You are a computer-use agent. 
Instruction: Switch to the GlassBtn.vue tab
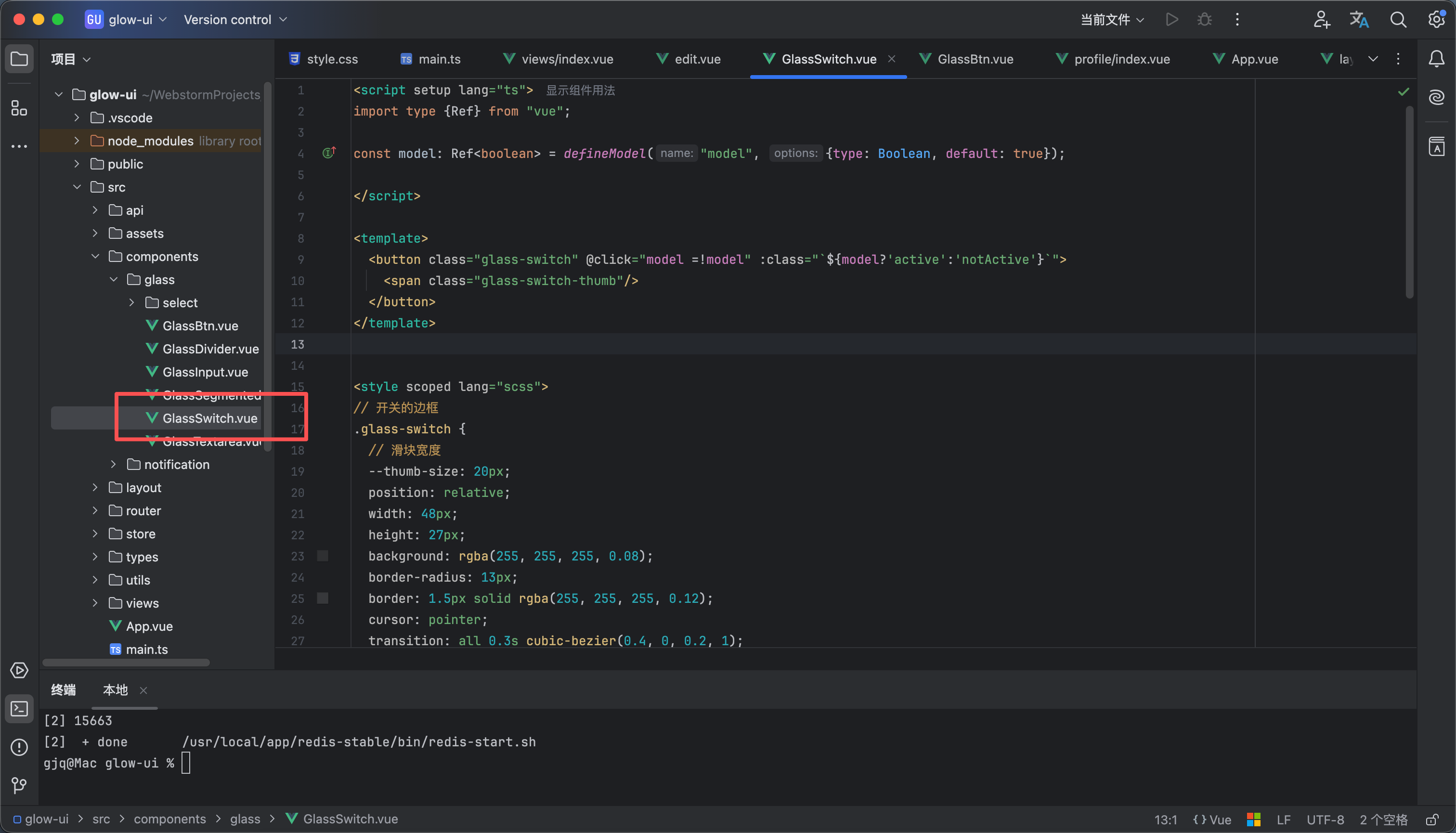(975, 59)
